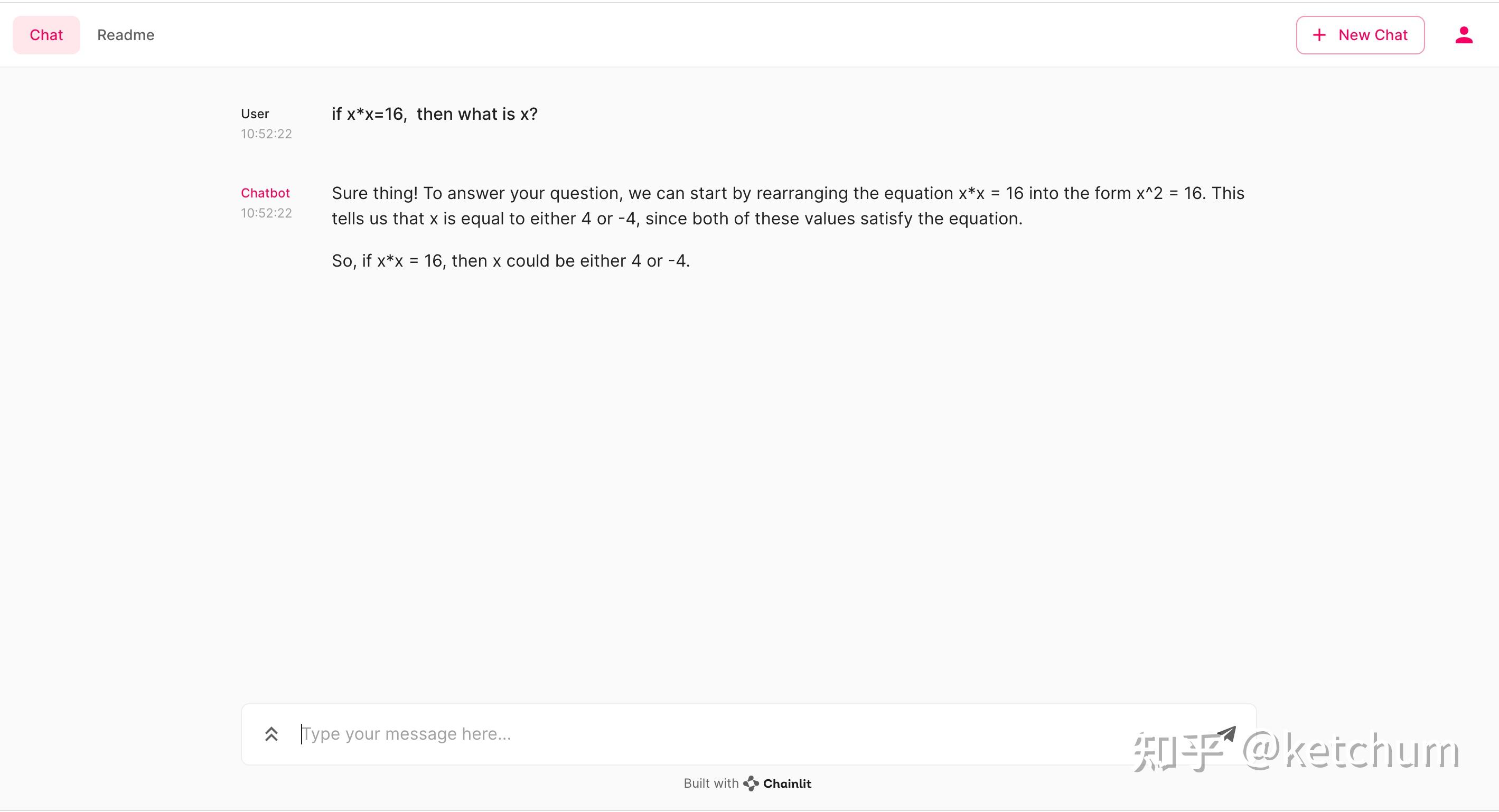Click the 'New Chat' label text
The height and width of the screenshot is (812, 1499).
pos(1373,35)
